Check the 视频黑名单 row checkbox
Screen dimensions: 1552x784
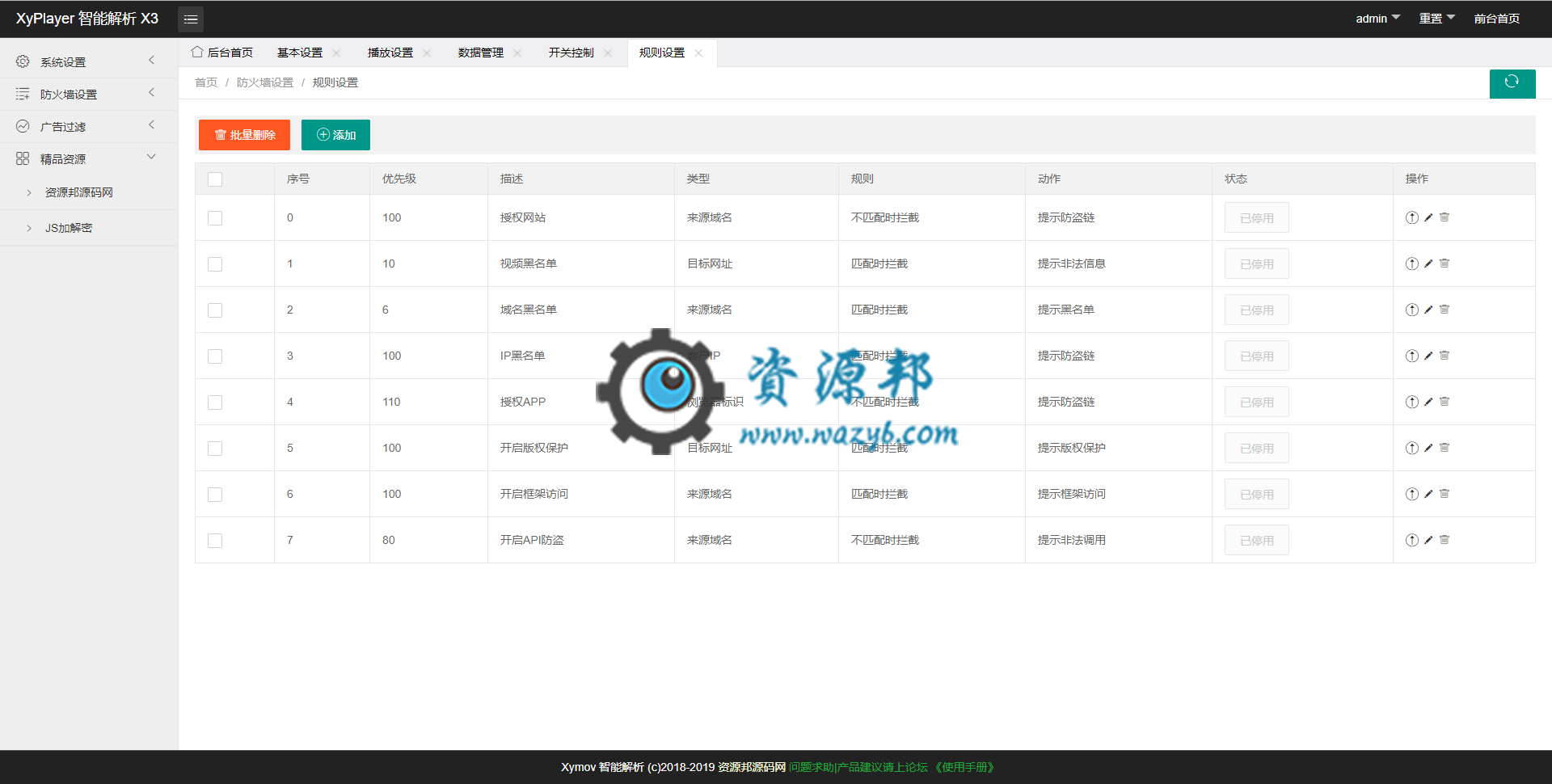coord(215,264)
